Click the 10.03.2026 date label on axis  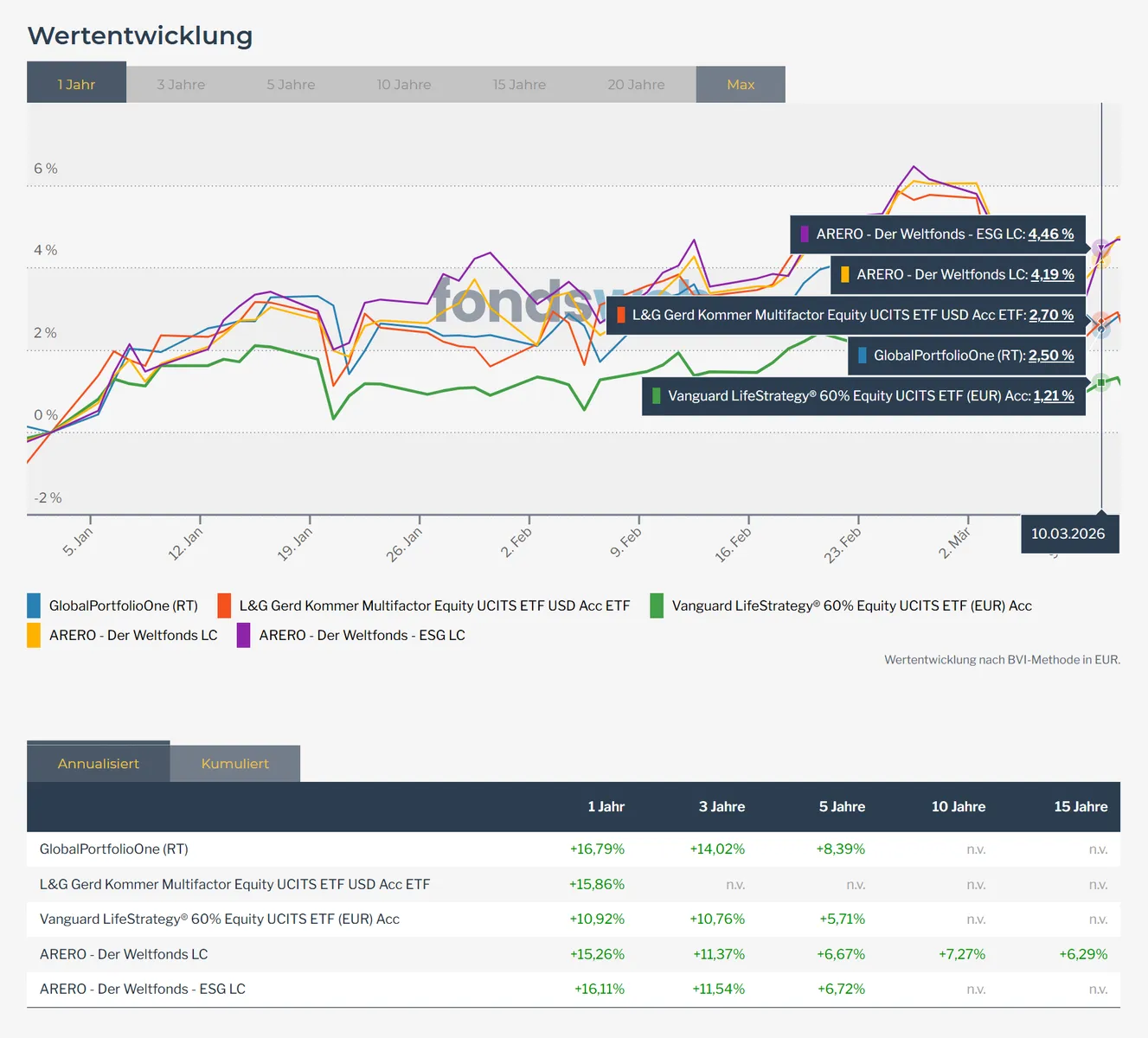click(x=1068, y=534)
